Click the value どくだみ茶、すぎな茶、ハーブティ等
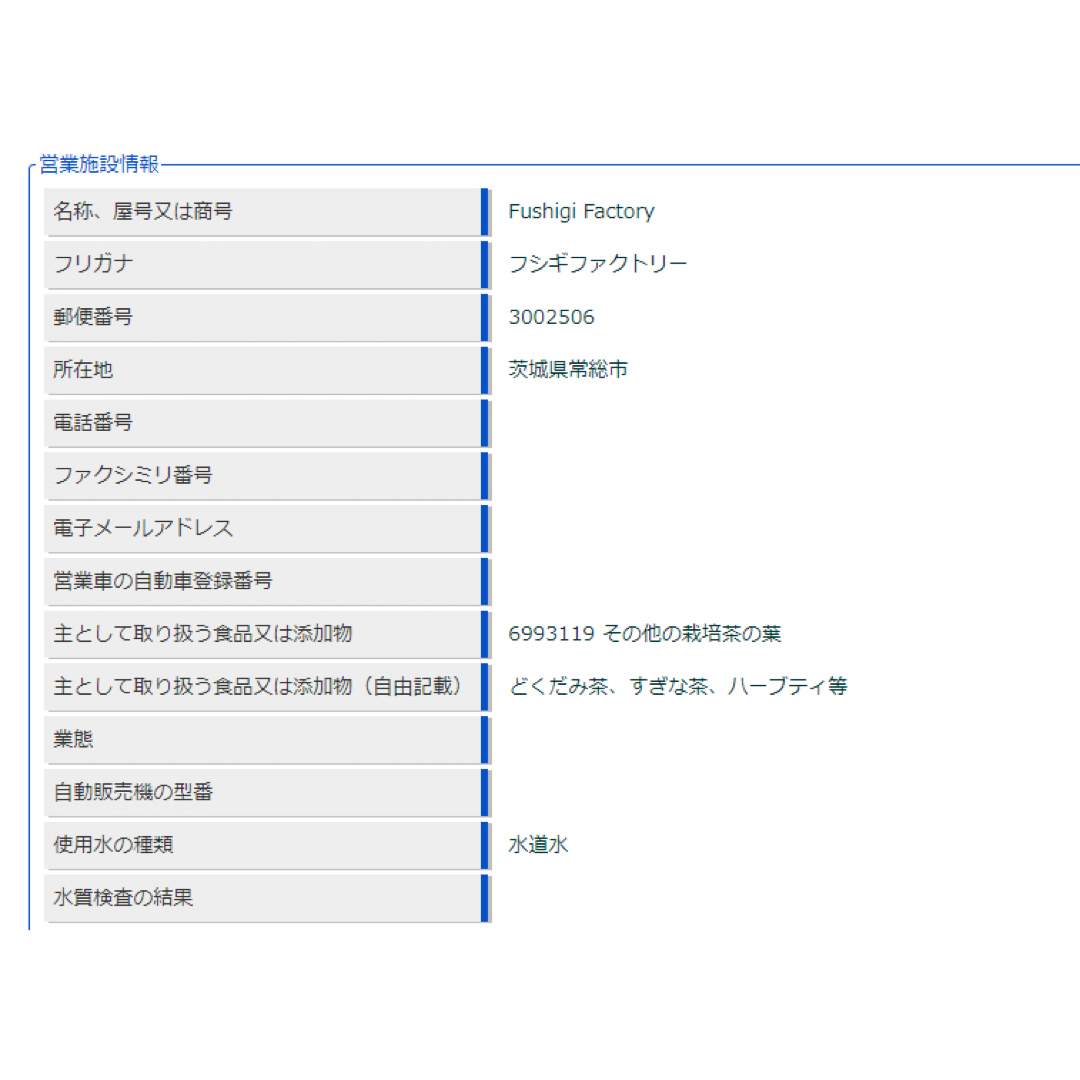 (x=678, y=687)
